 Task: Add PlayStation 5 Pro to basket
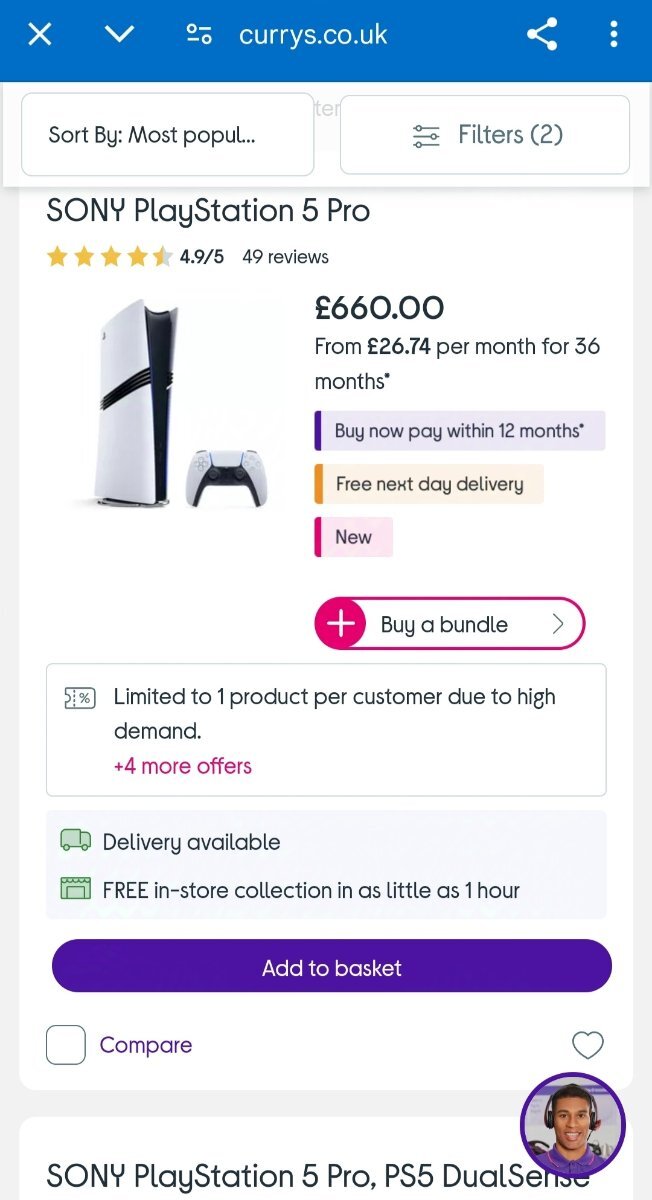[x=331, y=967]
